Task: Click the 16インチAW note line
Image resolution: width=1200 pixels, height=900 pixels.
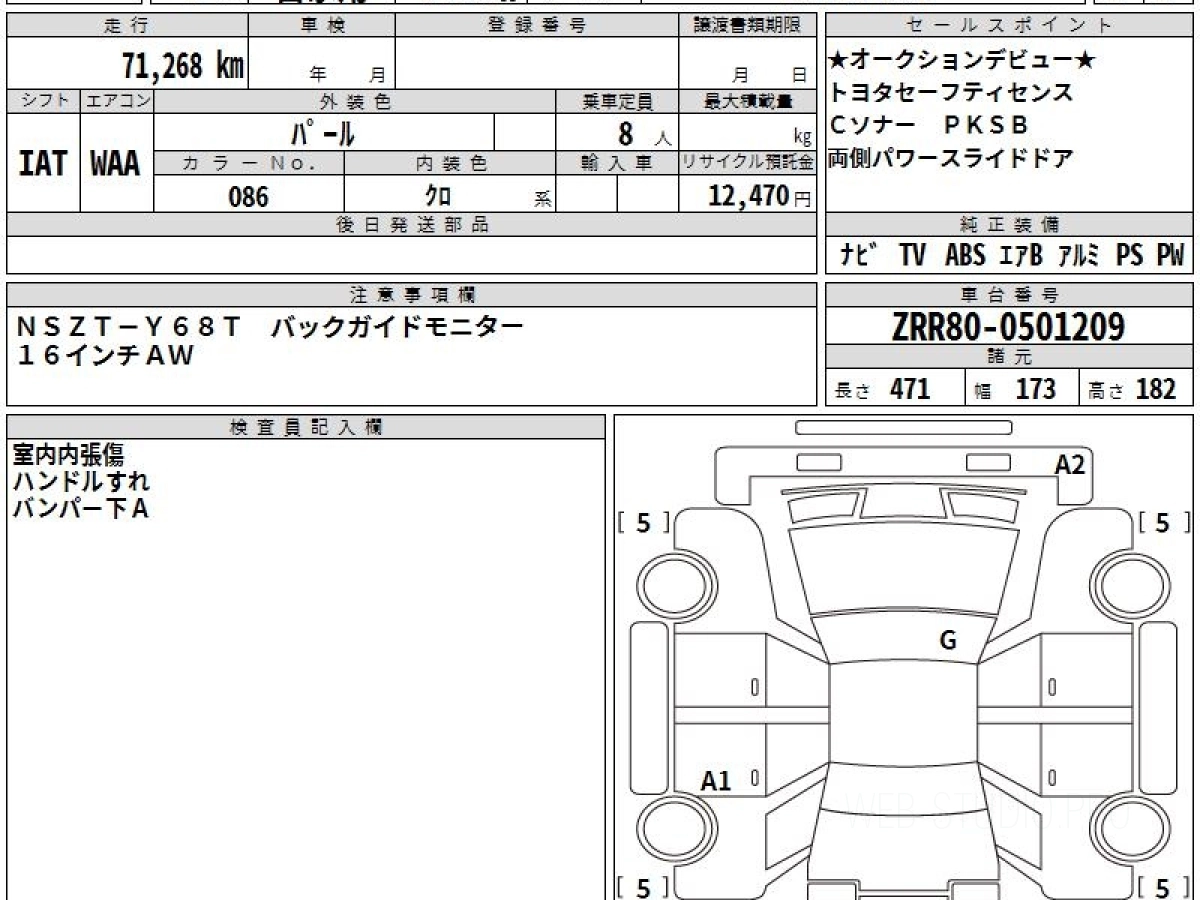Action: pyautogui.click(x=105, y=355)
